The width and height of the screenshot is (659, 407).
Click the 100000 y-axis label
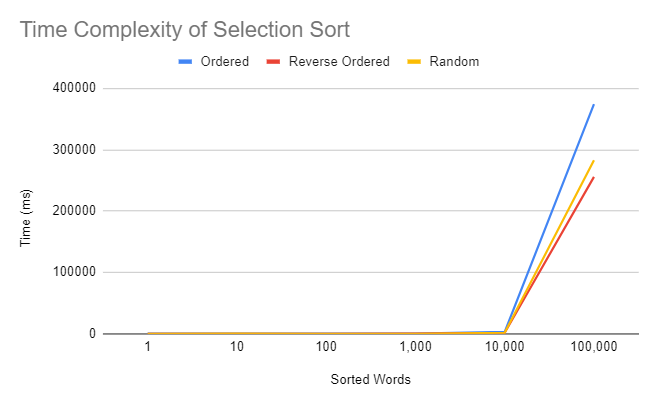(x=74, y=272)
